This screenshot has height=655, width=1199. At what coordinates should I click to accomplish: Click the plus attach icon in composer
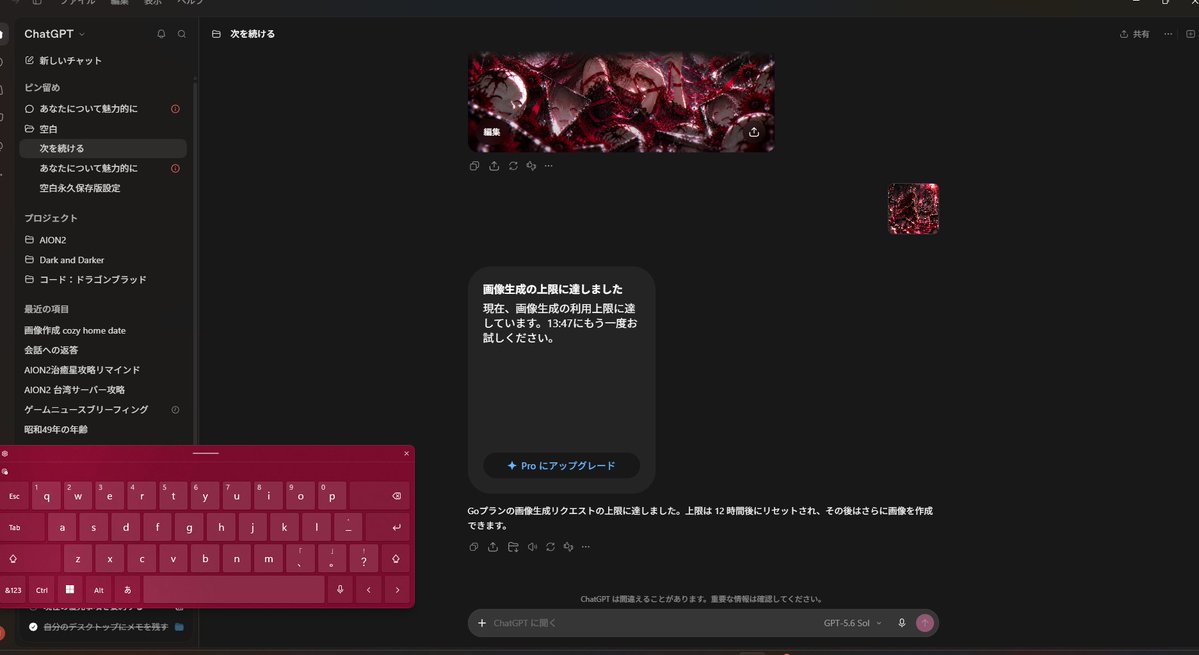point(482,623)
